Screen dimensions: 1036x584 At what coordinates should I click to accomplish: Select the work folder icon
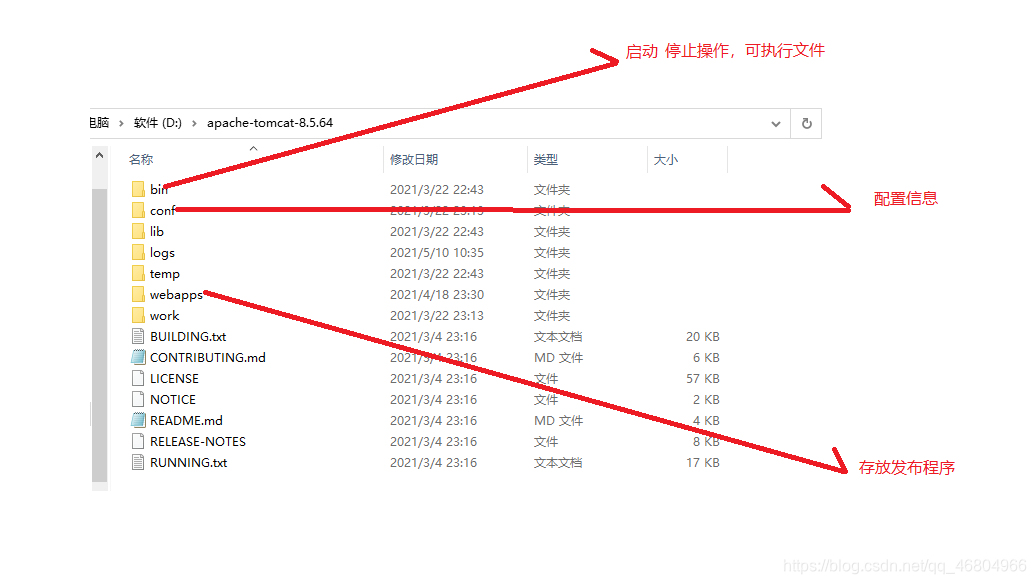click(138, 316)
